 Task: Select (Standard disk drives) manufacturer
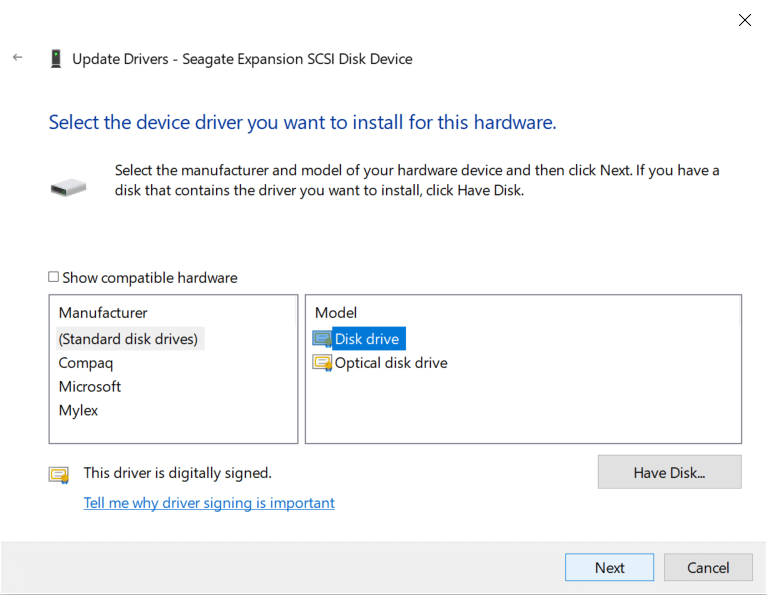128,339
